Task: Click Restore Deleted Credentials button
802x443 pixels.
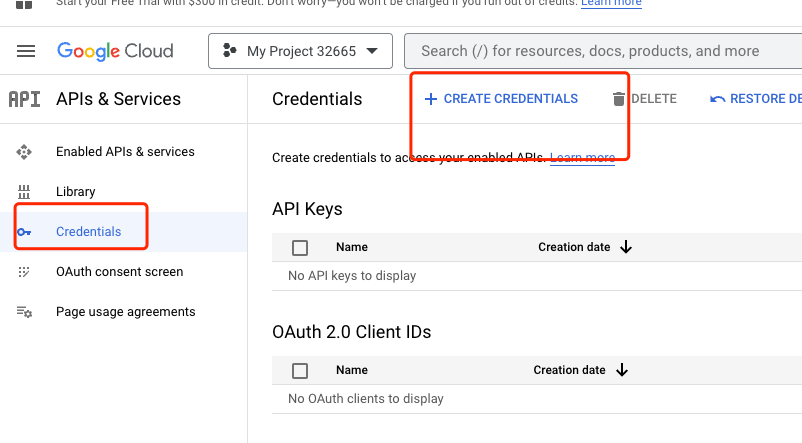Action: pyautogui.click(x=755, y=99)
